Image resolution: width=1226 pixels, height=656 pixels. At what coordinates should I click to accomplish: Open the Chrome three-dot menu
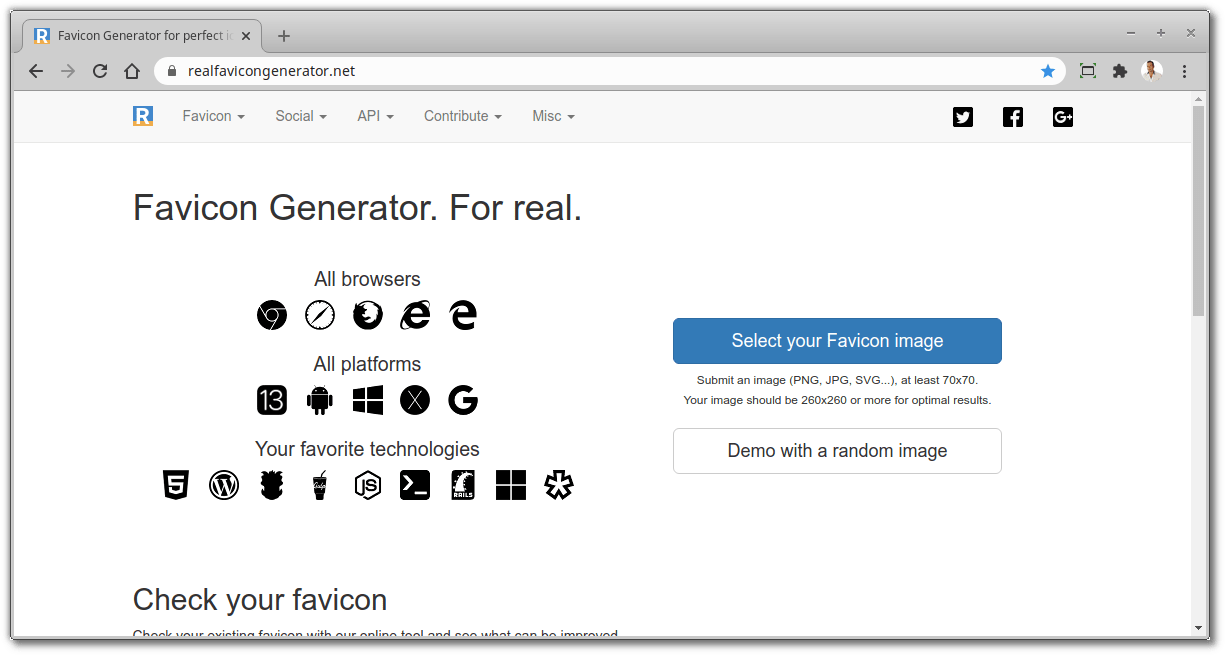[x=1185, y=71]
